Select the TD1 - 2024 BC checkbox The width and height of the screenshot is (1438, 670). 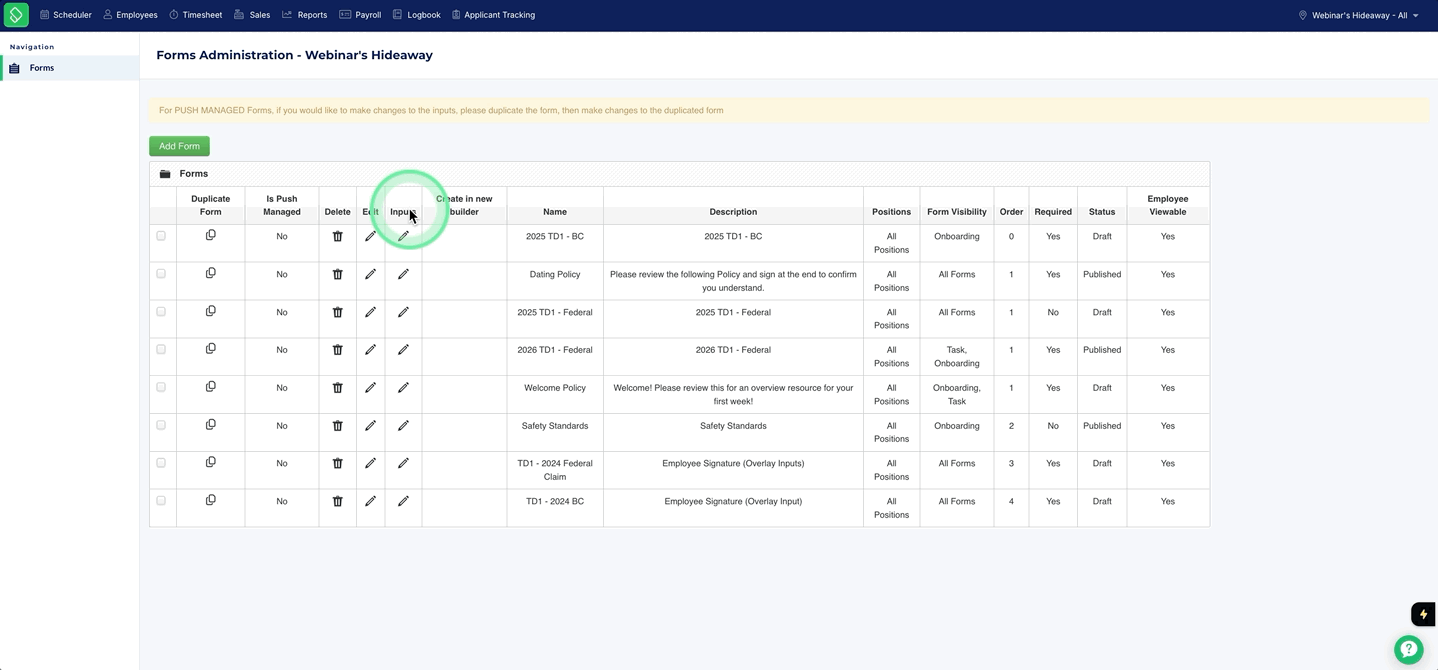[x=161, y=501]
